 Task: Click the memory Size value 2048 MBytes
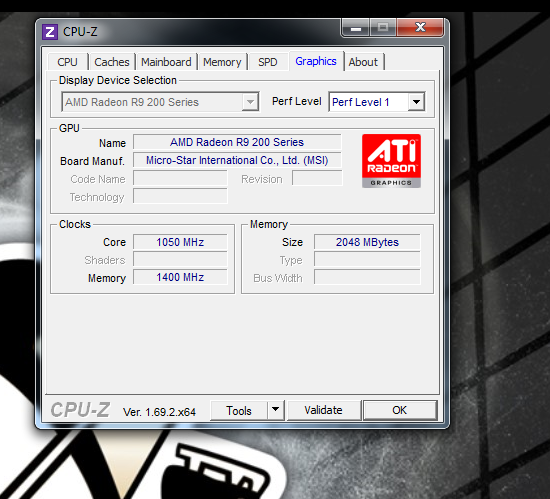coord(367,242)
